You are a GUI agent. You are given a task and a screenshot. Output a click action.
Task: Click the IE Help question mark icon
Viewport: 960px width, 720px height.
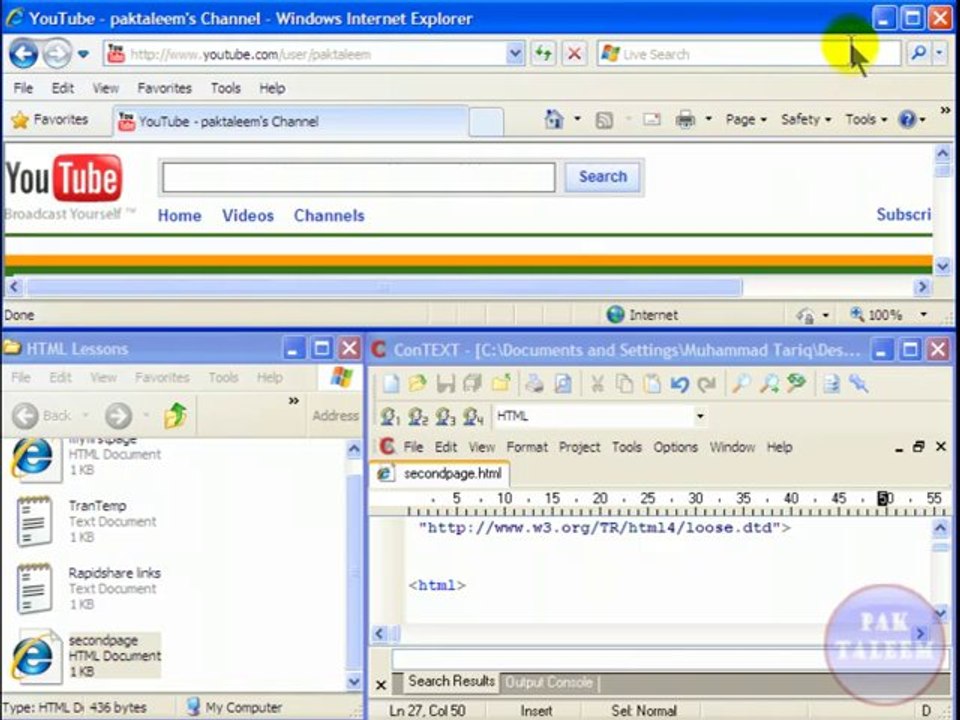point(907,119)
